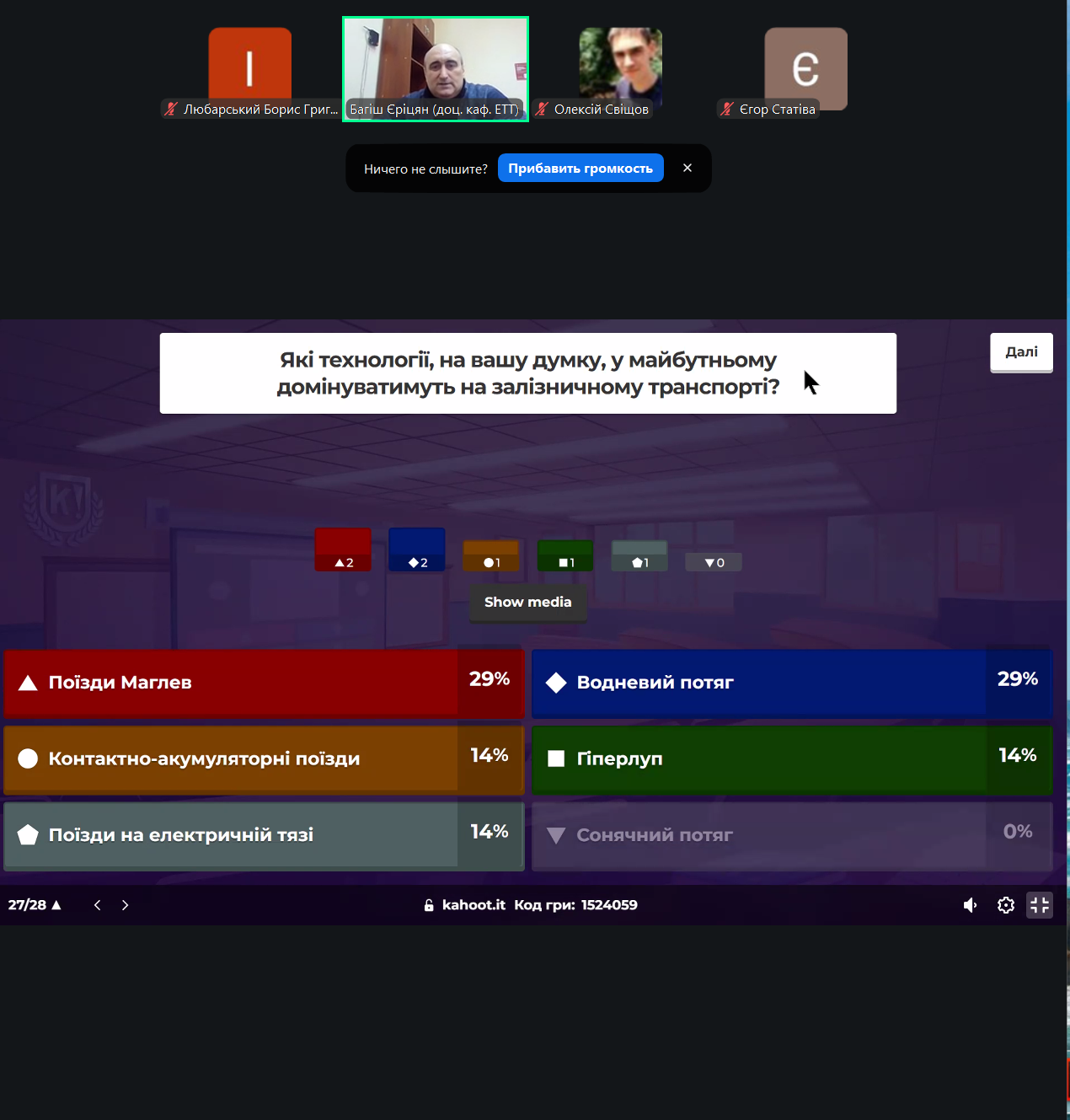Click Прибавить громкость button

click(x=580, y=169)
